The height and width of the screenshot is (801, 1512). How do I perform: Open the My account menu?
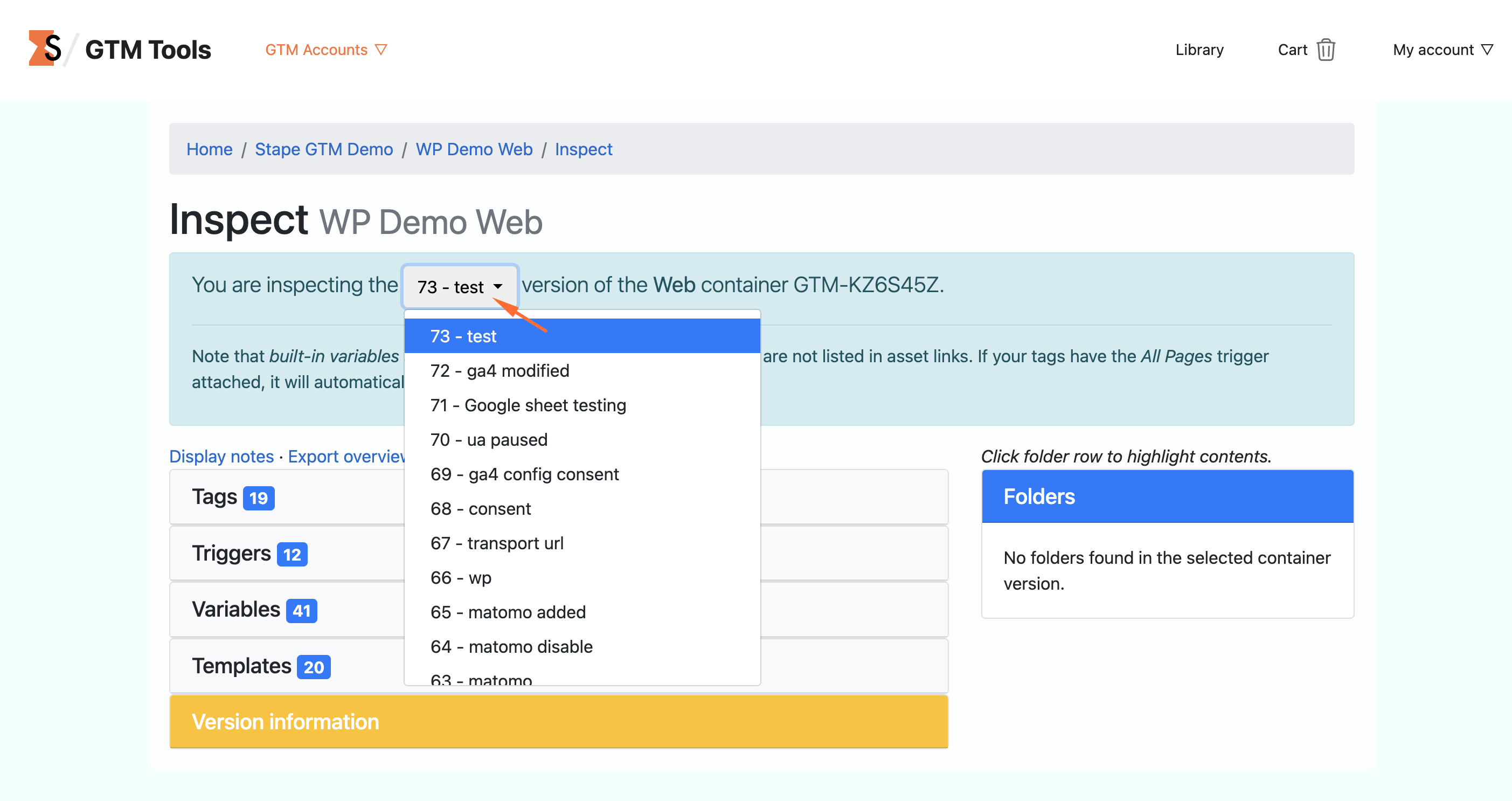tap(1441, 50)
